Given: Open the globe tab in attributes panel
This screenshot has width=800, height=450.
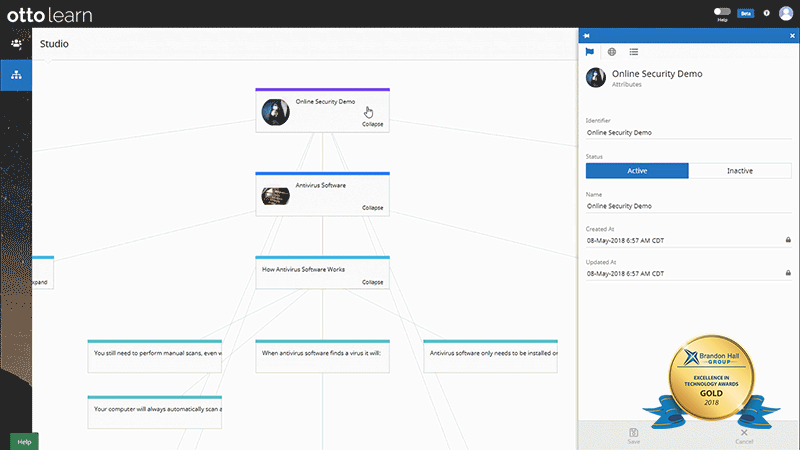Looking at the screenshot, I should point(612,52).
